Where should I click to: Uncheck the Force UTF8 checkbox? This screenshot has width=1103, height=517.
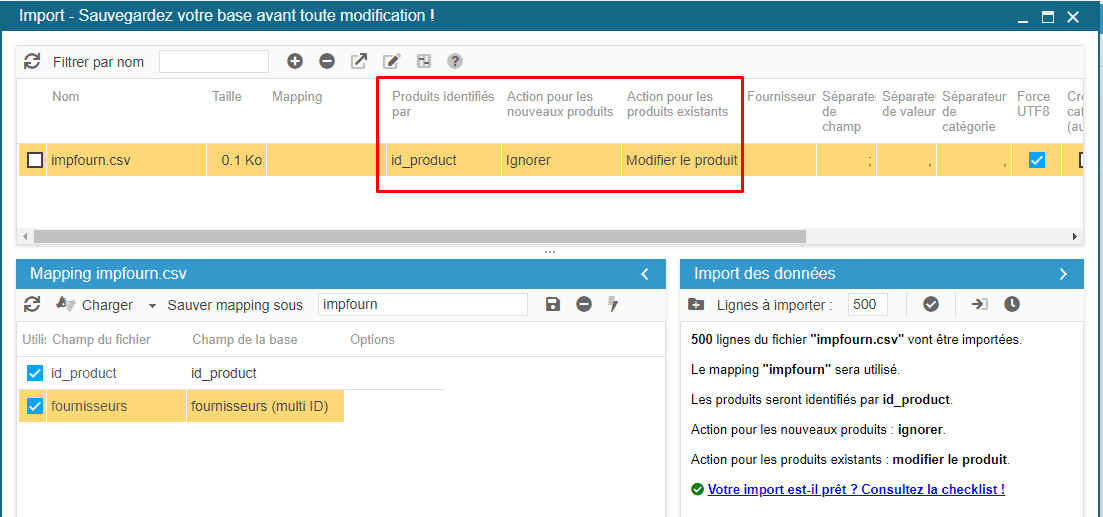click(1037, 160)
